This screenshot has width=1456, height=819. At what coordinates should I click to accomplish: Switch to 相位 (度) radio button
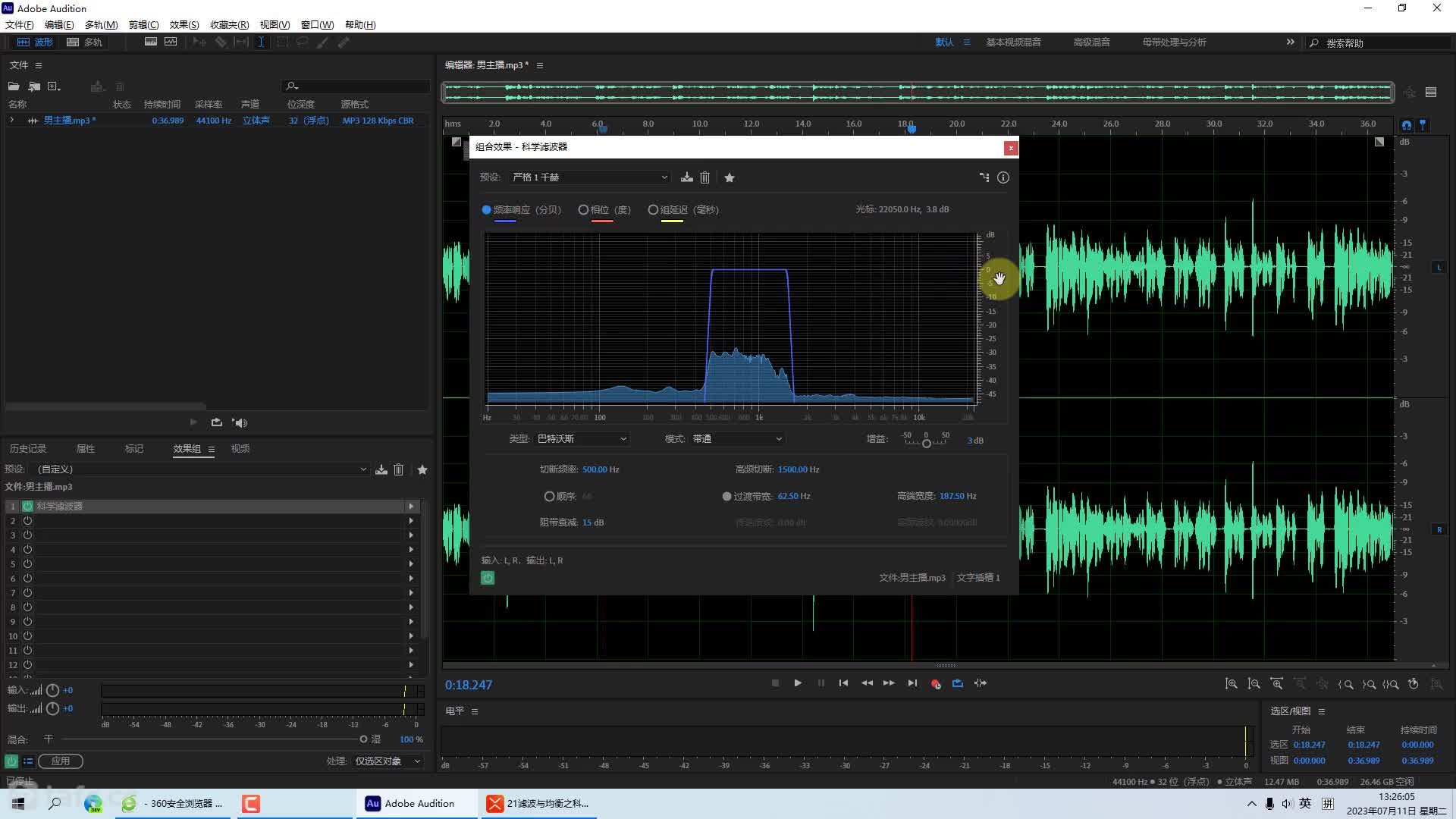582,209
